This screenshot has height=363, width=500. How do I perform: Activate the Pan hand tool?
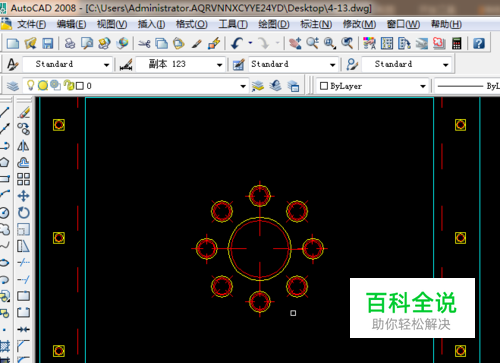295,43
